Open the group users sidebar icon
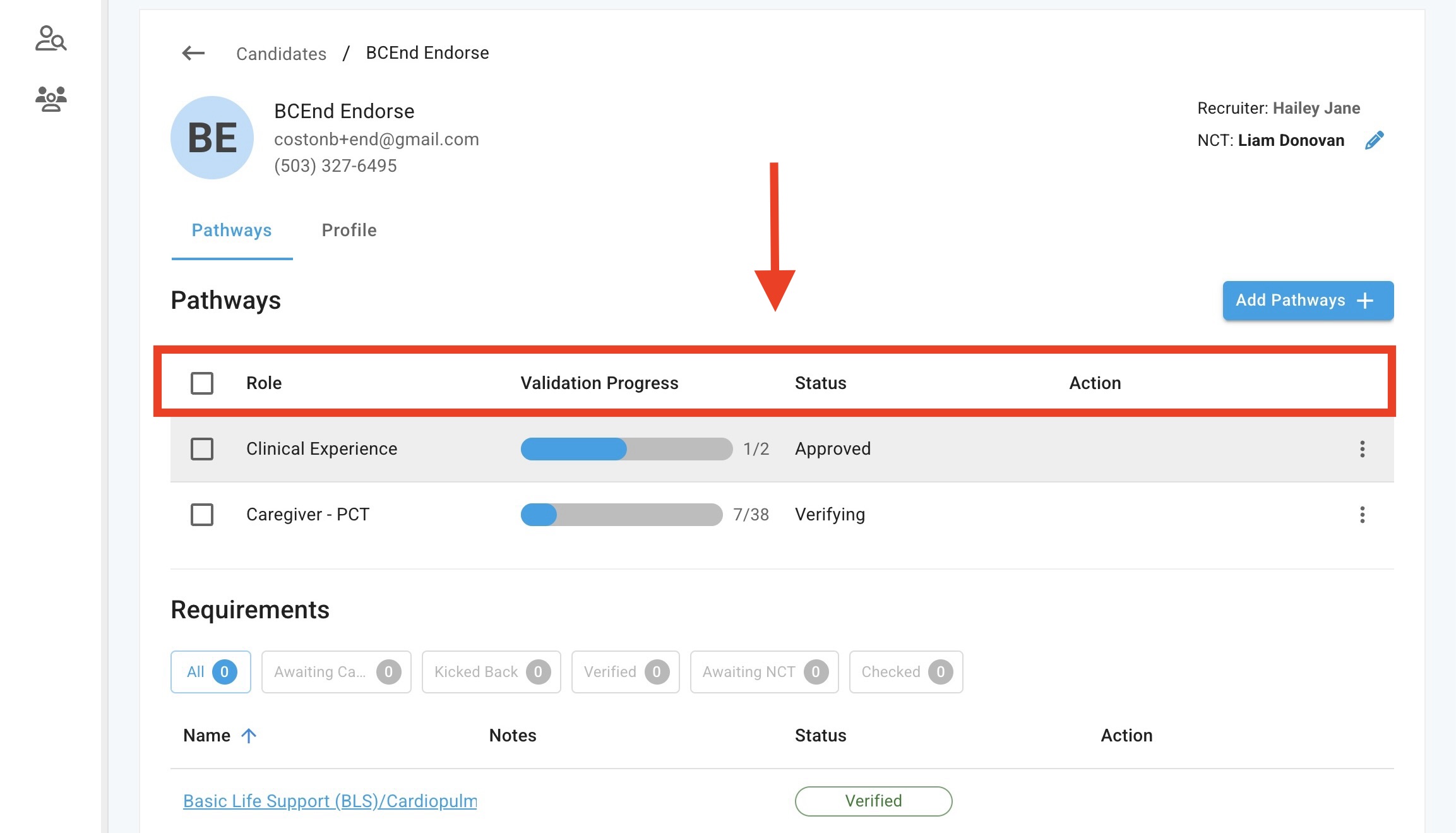 point(51,99)
